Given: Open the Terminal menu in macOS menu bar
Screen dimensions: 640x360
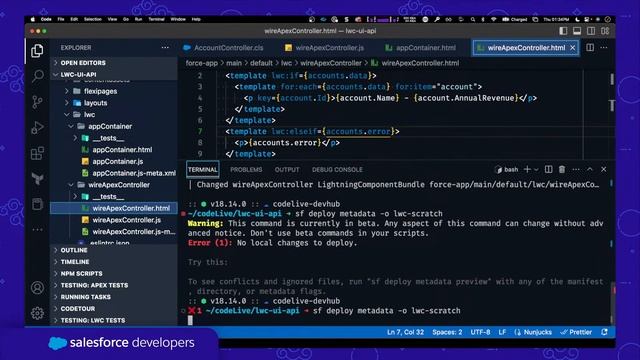Looking at the screenshot, I should point(156,19).
